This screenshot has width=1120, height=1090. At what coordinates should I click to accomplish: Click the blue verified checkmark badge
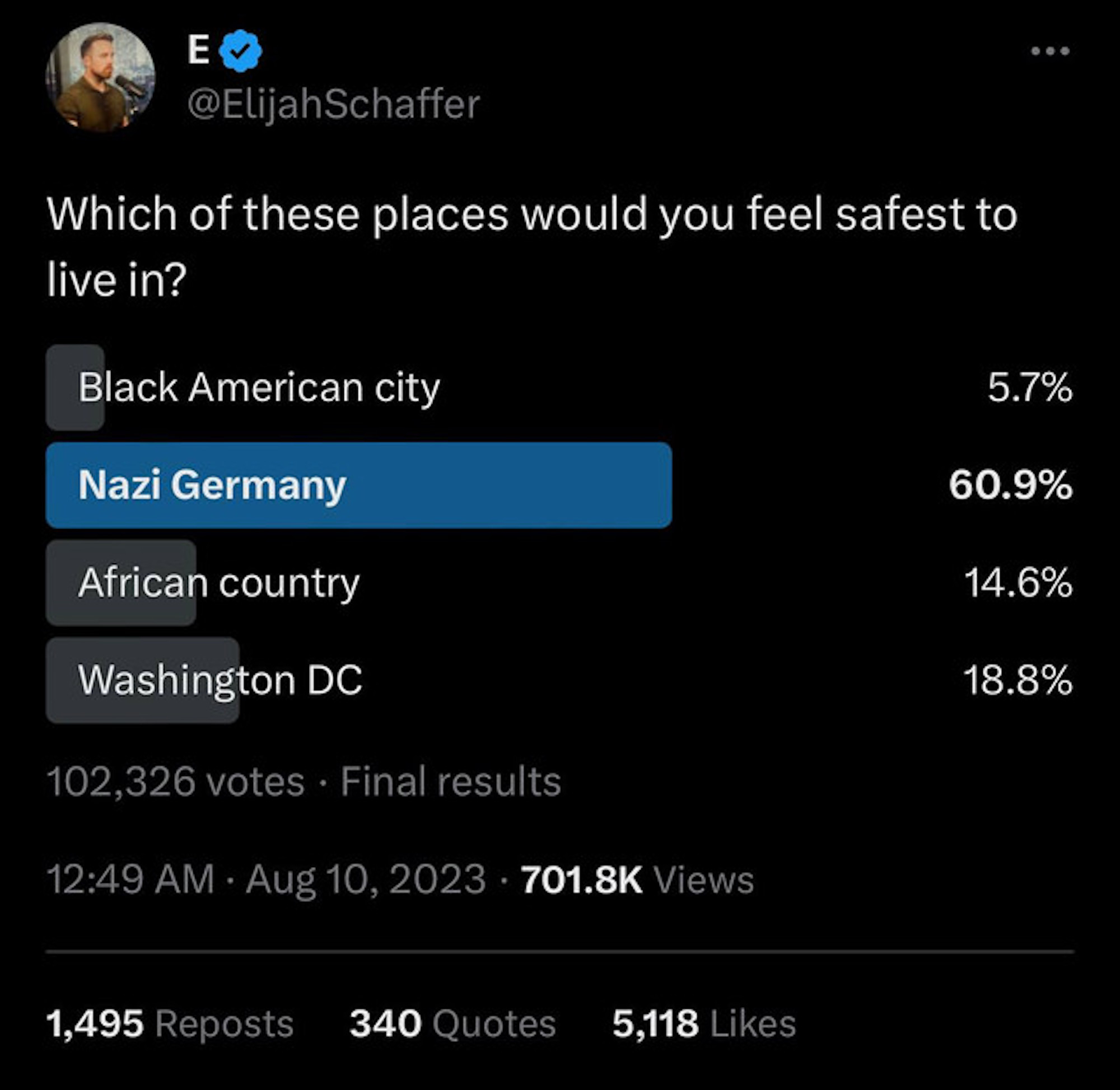(241, 51)
